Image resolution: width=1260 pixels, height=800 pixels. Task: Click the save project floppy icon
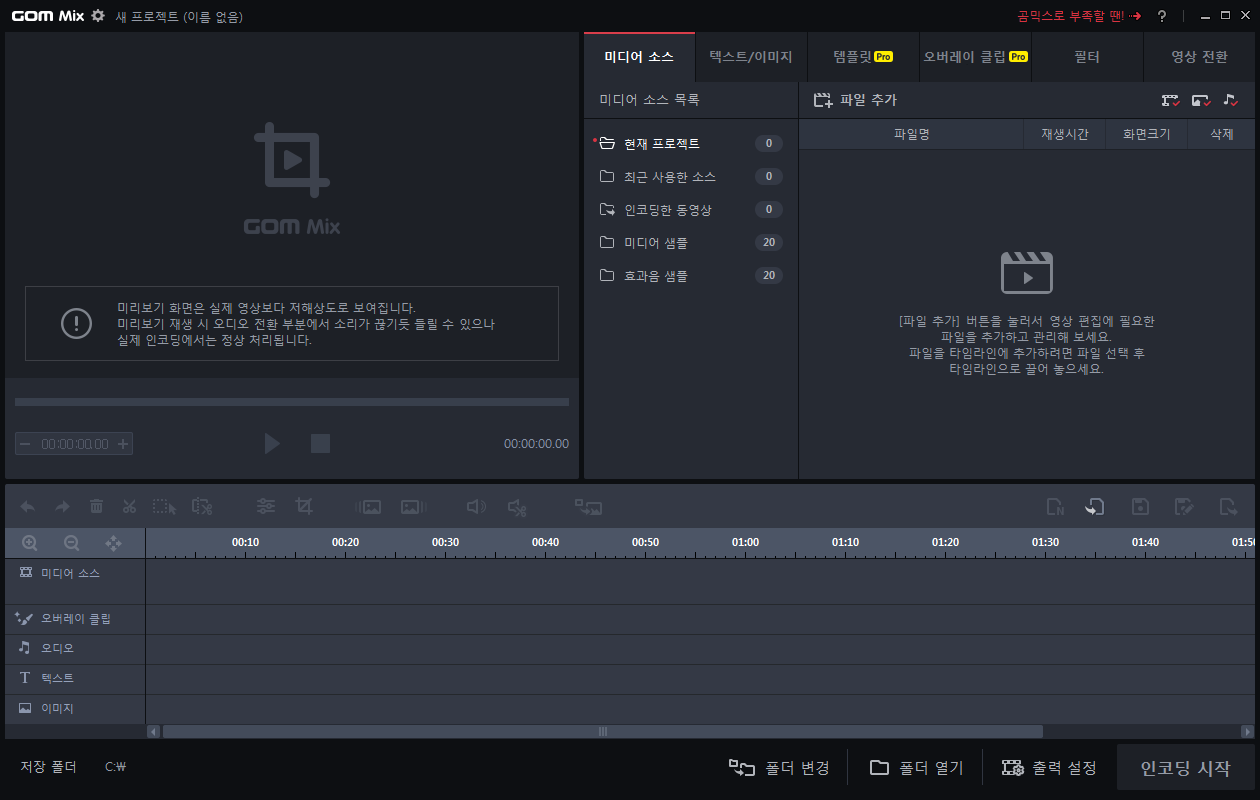(1139, 507)
